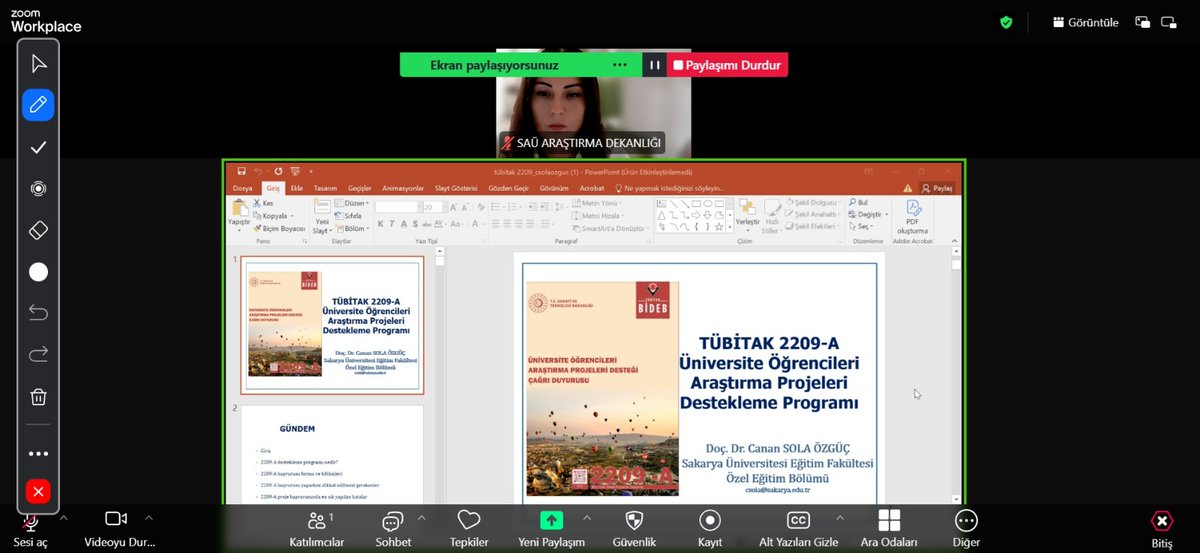Click Kes cut command
1200x553 pixels.
(263, 203)
